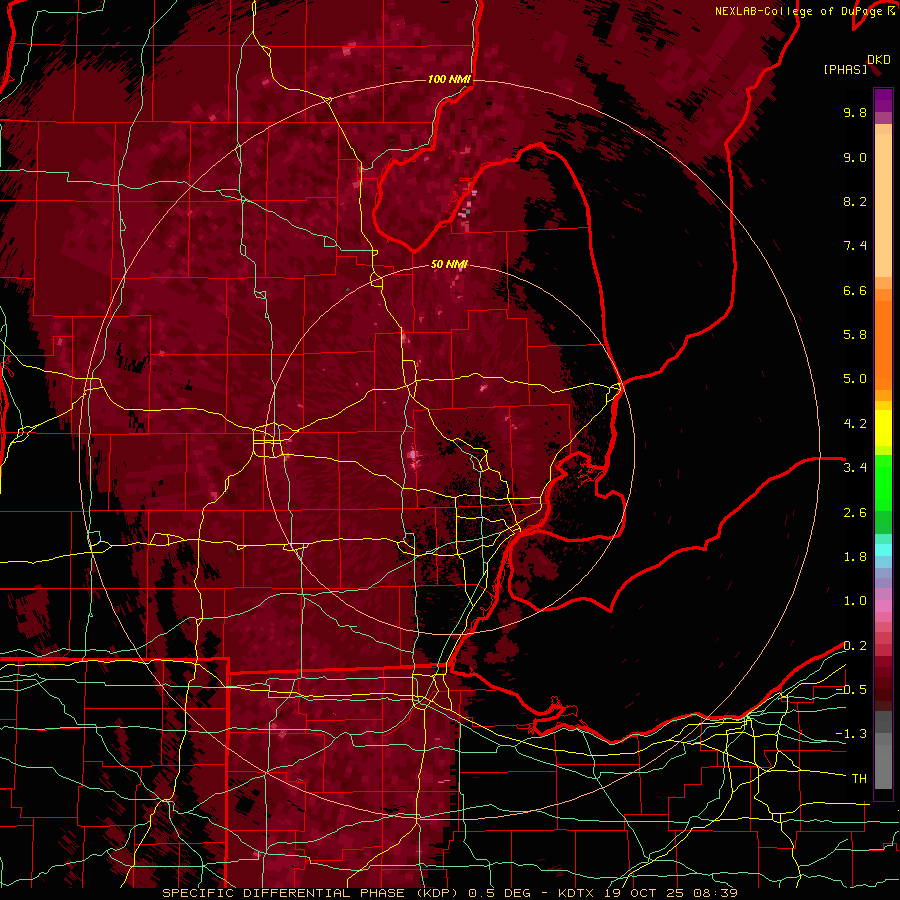Click the 5.8 scale value
The image size is (900, 900).
click(855, 335)
